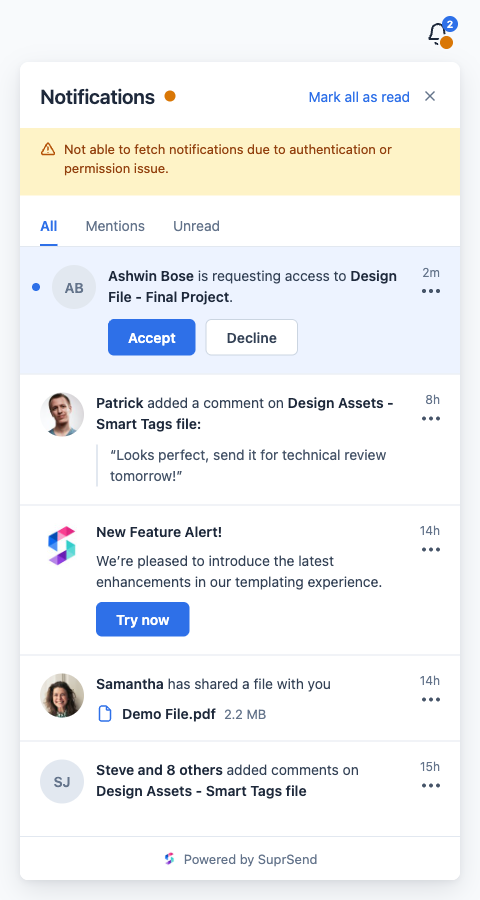
Task: Click the authentication error banner message
Action: [228, 160]
